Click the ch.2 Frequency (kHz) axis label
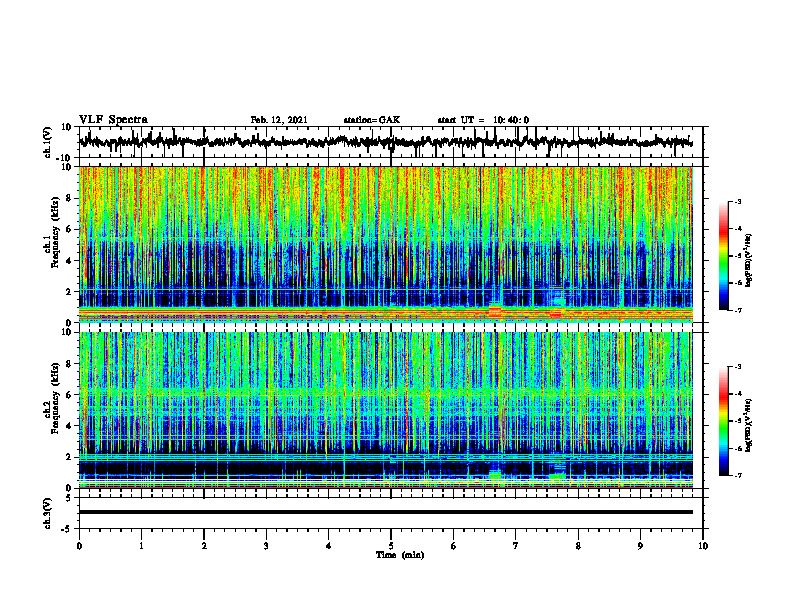This screenshot has height=612, width=792. click(x=53, y=398)
